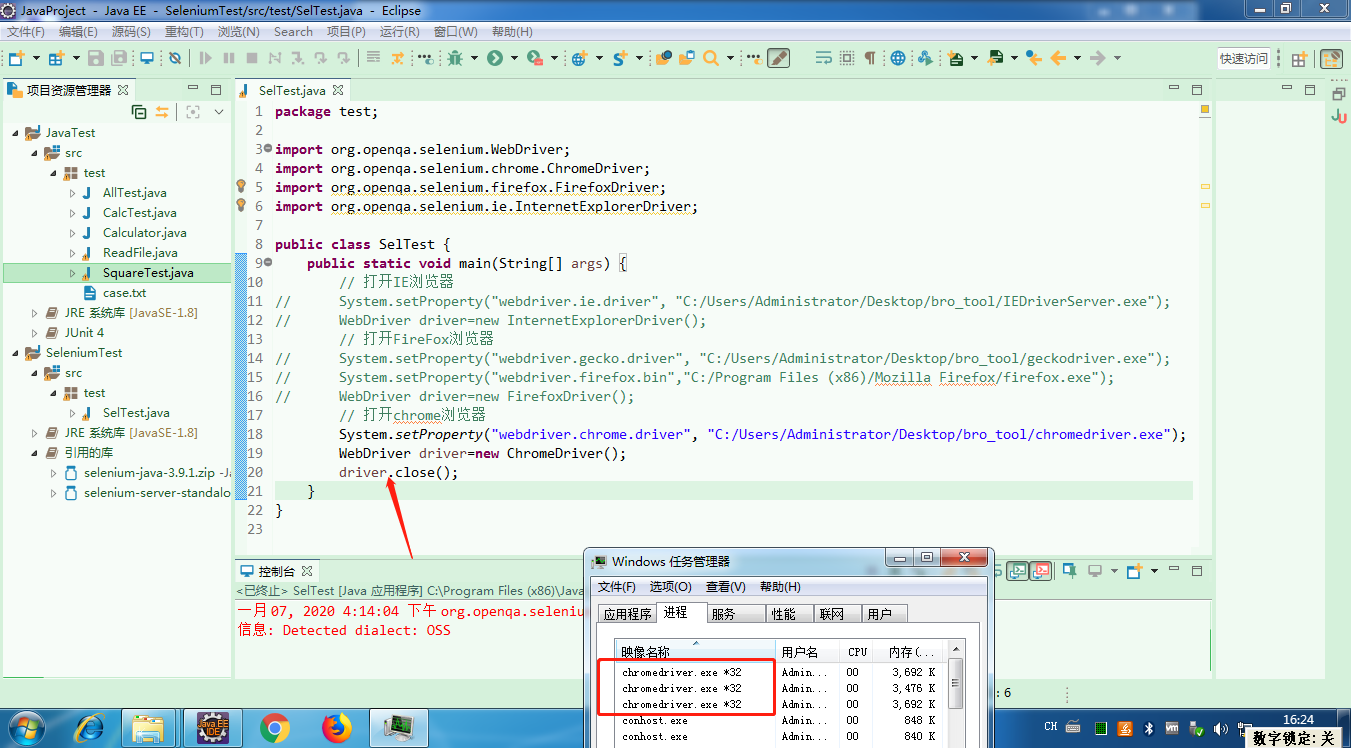Open Internet Explorer from taskbar
The height and width of the screenshot is (748, 1351).
pos(88,727)
